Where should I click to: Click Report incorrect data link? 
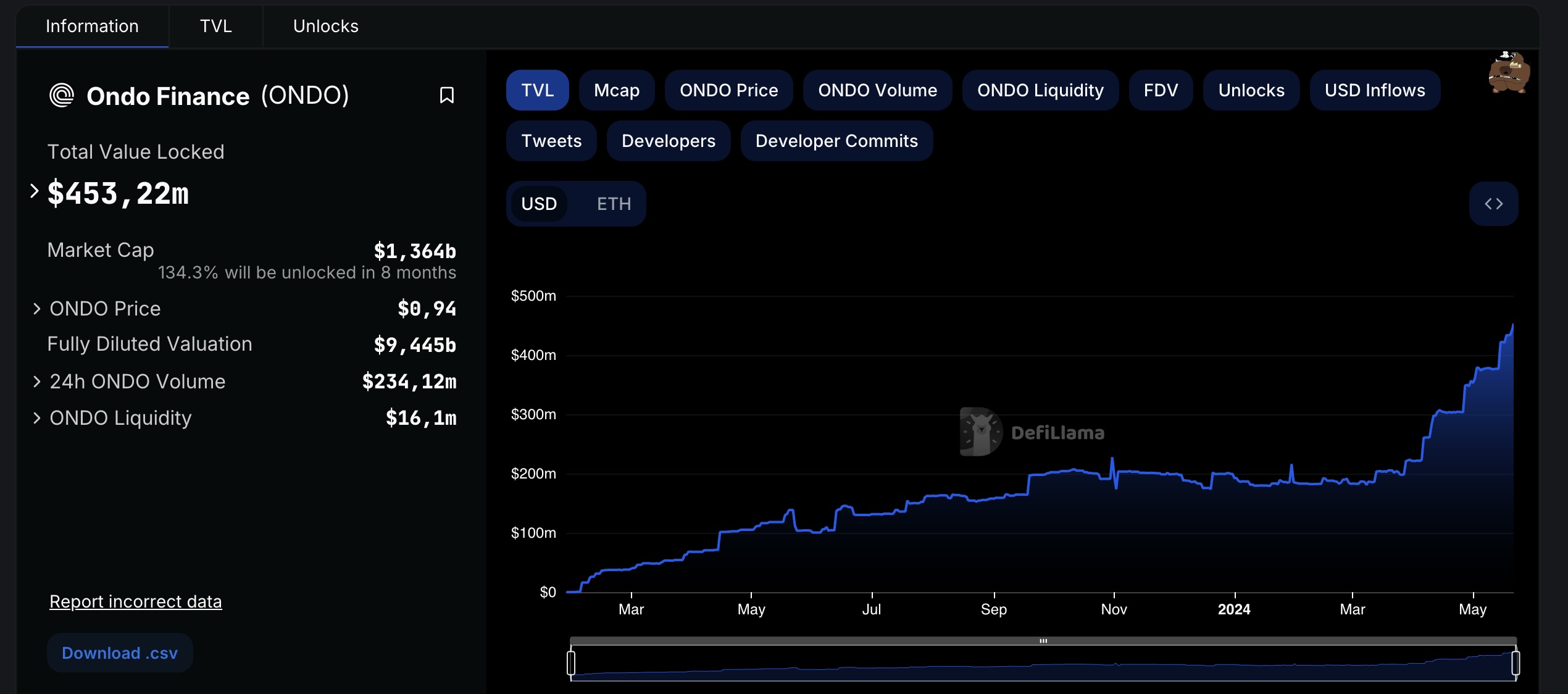tap(135, 601)
